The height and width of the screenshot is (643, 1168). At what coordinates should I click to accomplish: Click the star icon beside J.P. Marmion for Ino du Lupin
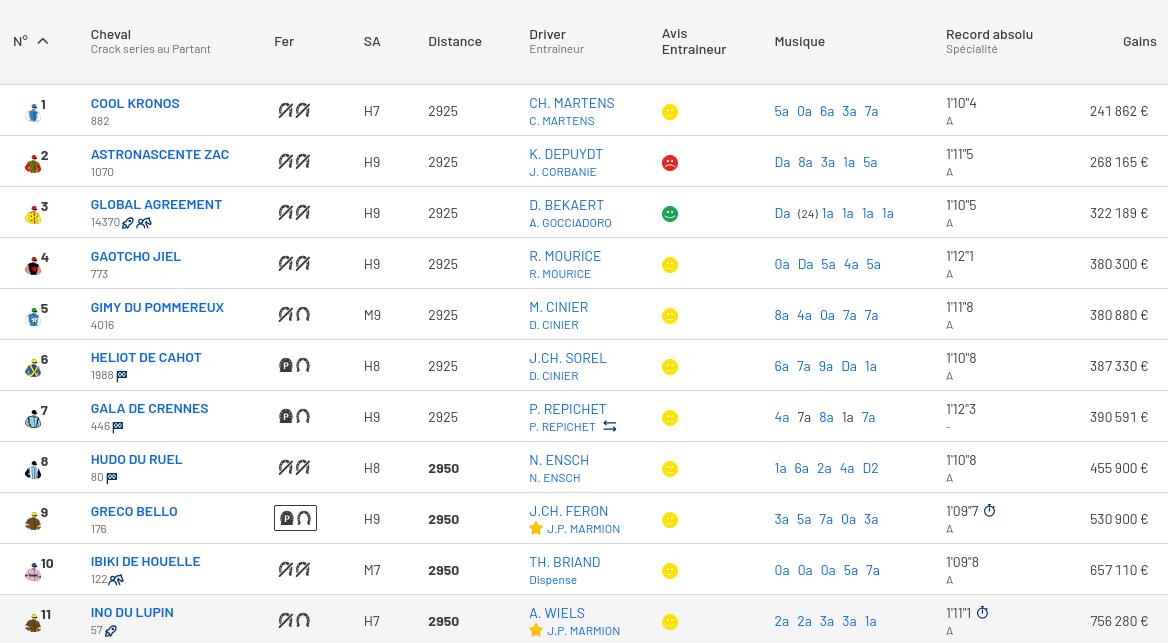(536, 630)
